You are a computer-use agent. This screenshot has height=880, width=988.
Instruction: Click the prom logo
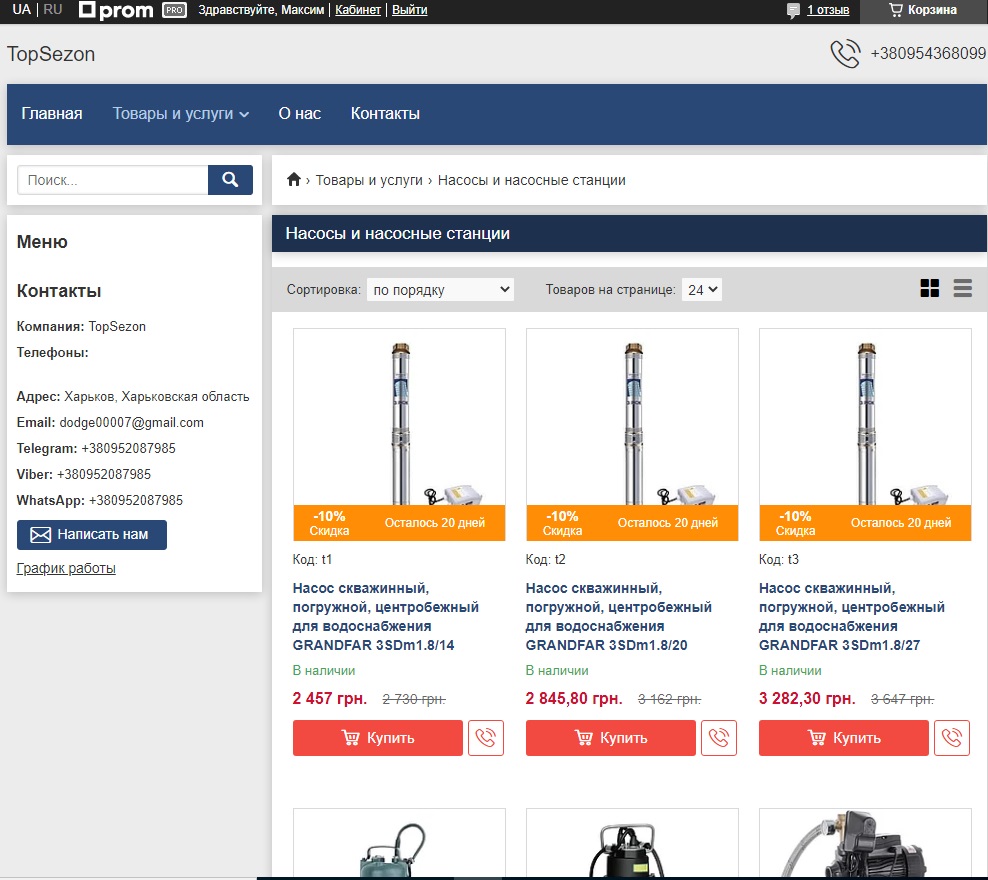click(x=117, y=10)
